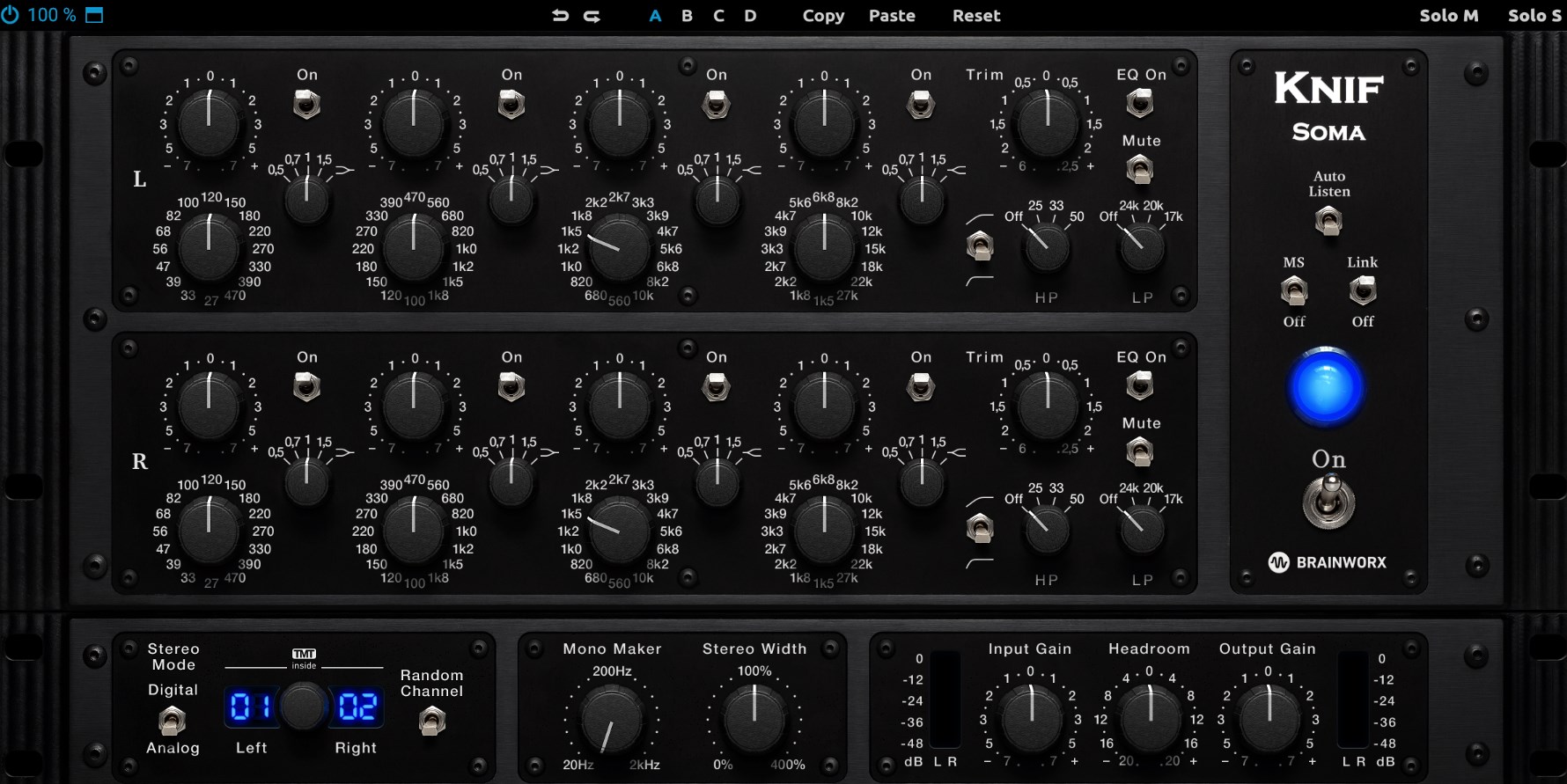The image size is (1567, 784).
Task: Switch the Stereo Mode Digital/Analog toggle
Action: click(173, 720)
